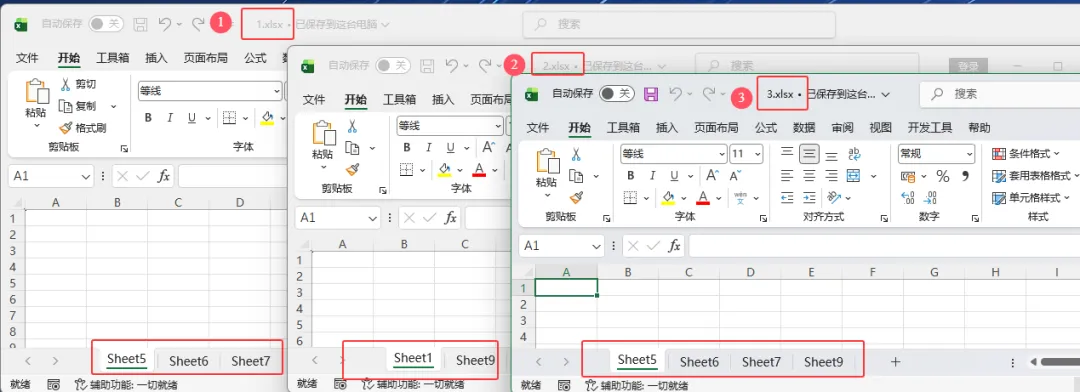Viewport: 1080px width, 392px height.
Task: Expand the 套用表格格式 dropdown
Action: [1077, 176]
